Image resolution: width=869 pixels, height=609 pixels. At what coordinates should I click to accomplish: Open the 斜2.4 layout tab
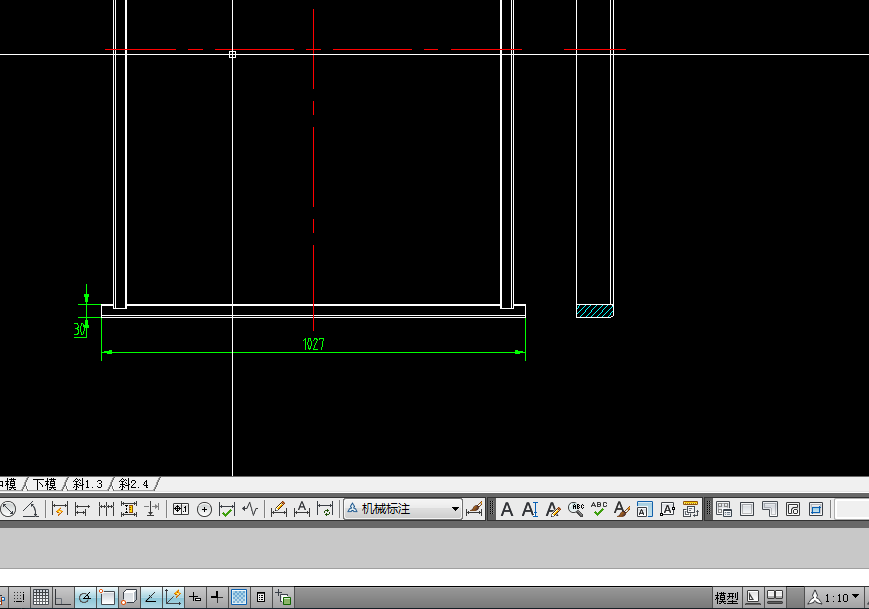(133, 484)
